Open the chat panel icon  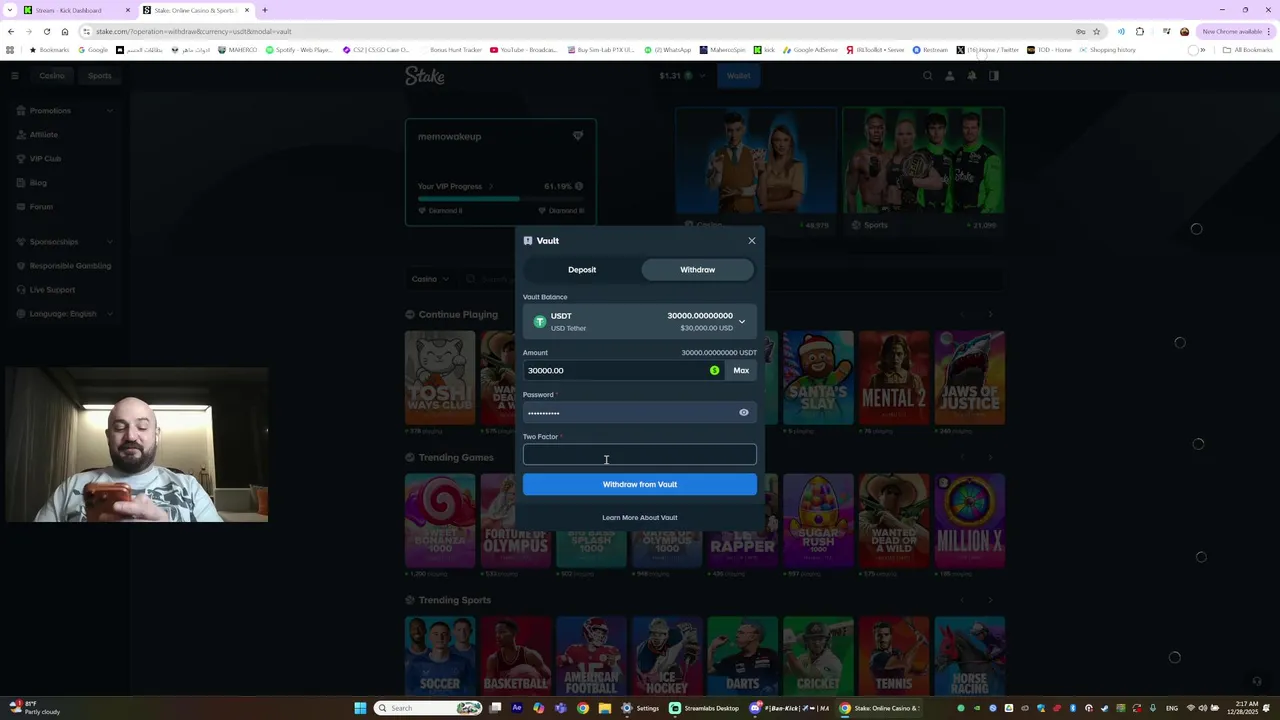coord(994,76)
